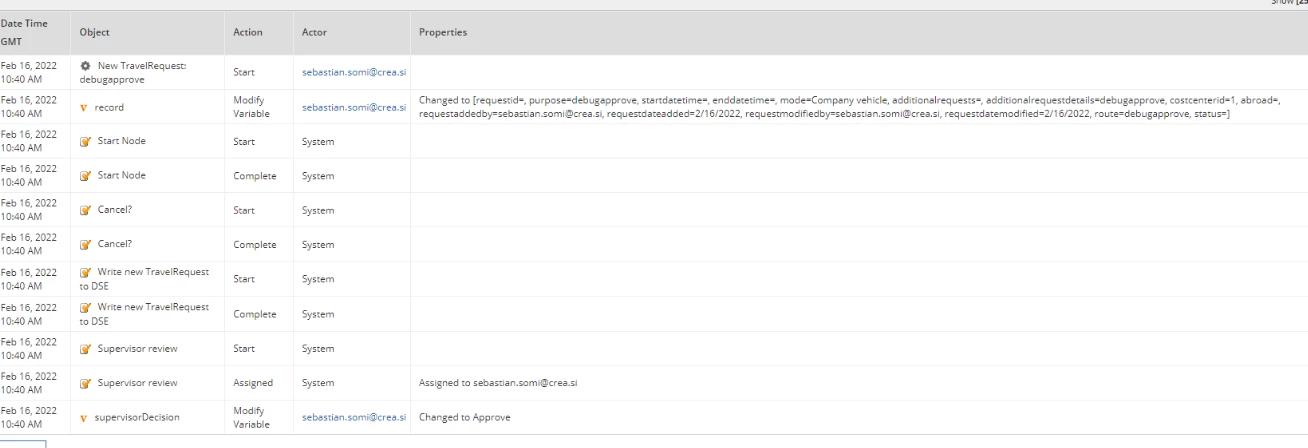Click the gear icon beside New TravelRequest
1308x448 pixels.
click(85, 65)
